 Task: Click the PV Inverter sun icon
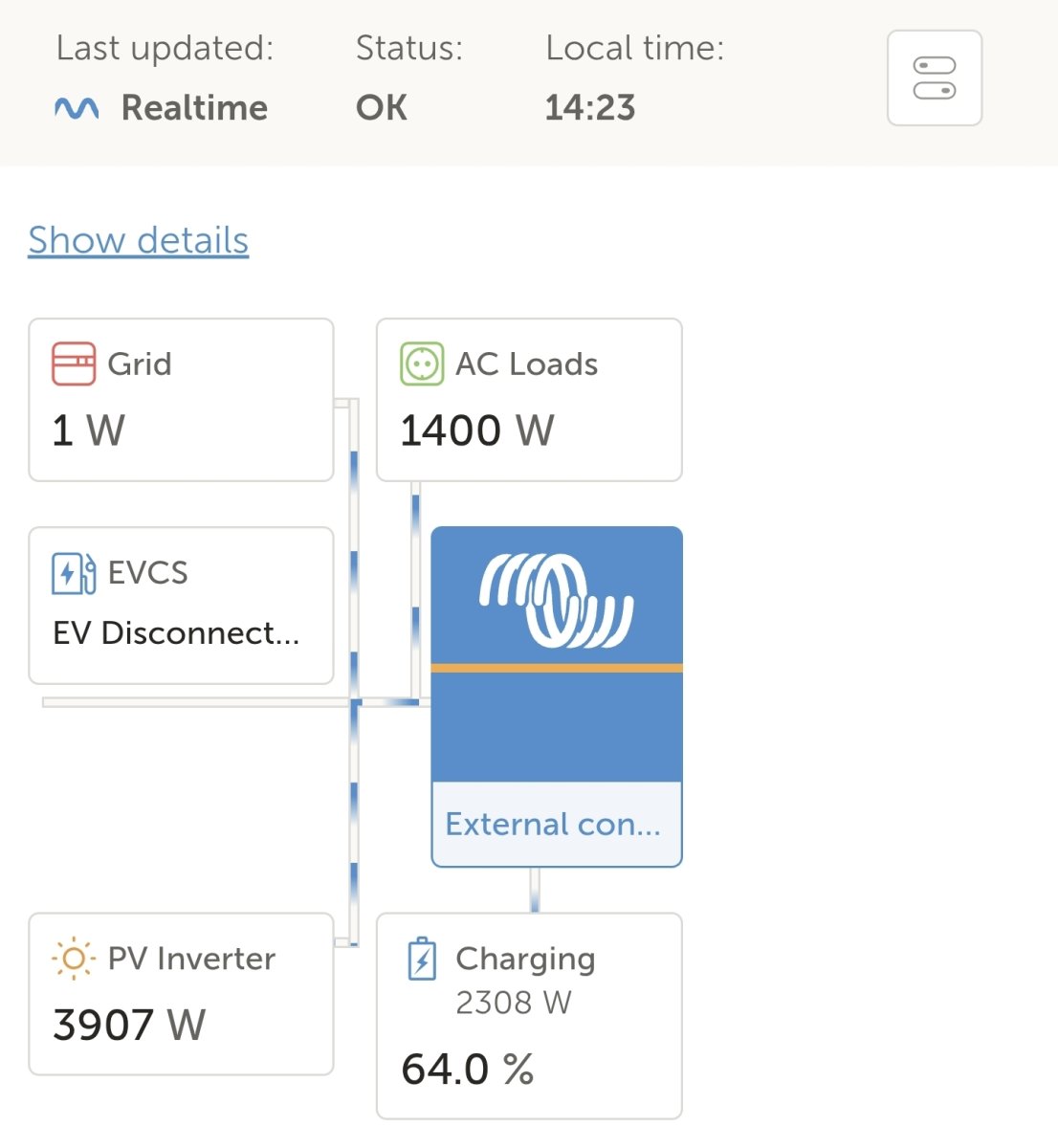(74, 959)
